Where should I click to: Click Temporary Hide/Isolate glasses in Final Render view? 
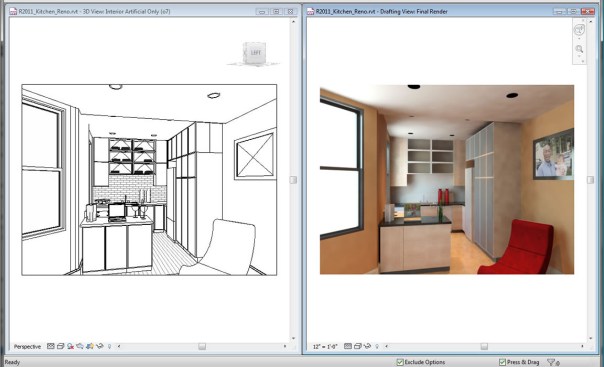(x=367, y=346)
